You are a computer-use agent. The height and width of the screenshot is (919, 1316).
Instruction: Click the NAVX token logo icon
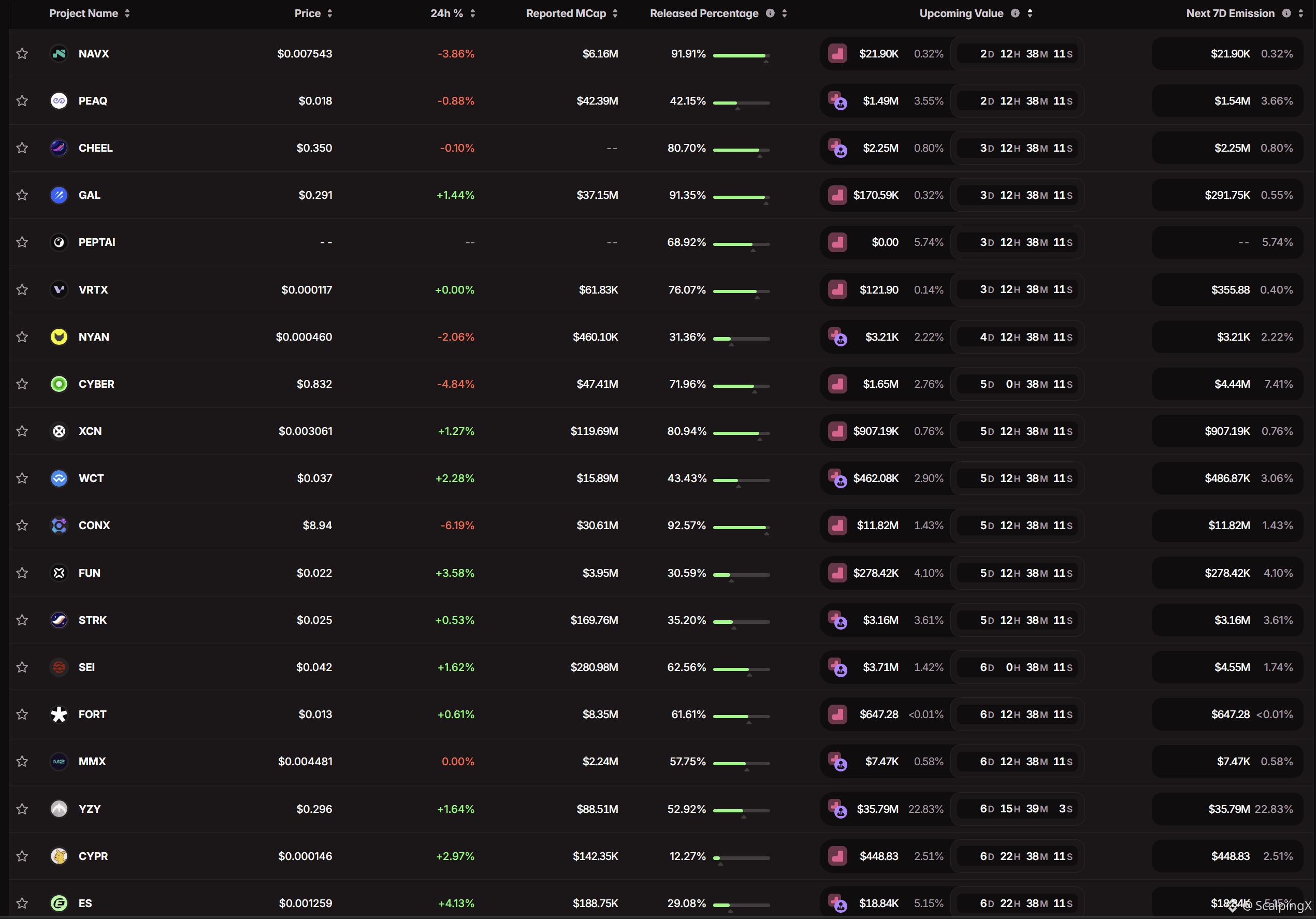59,54
